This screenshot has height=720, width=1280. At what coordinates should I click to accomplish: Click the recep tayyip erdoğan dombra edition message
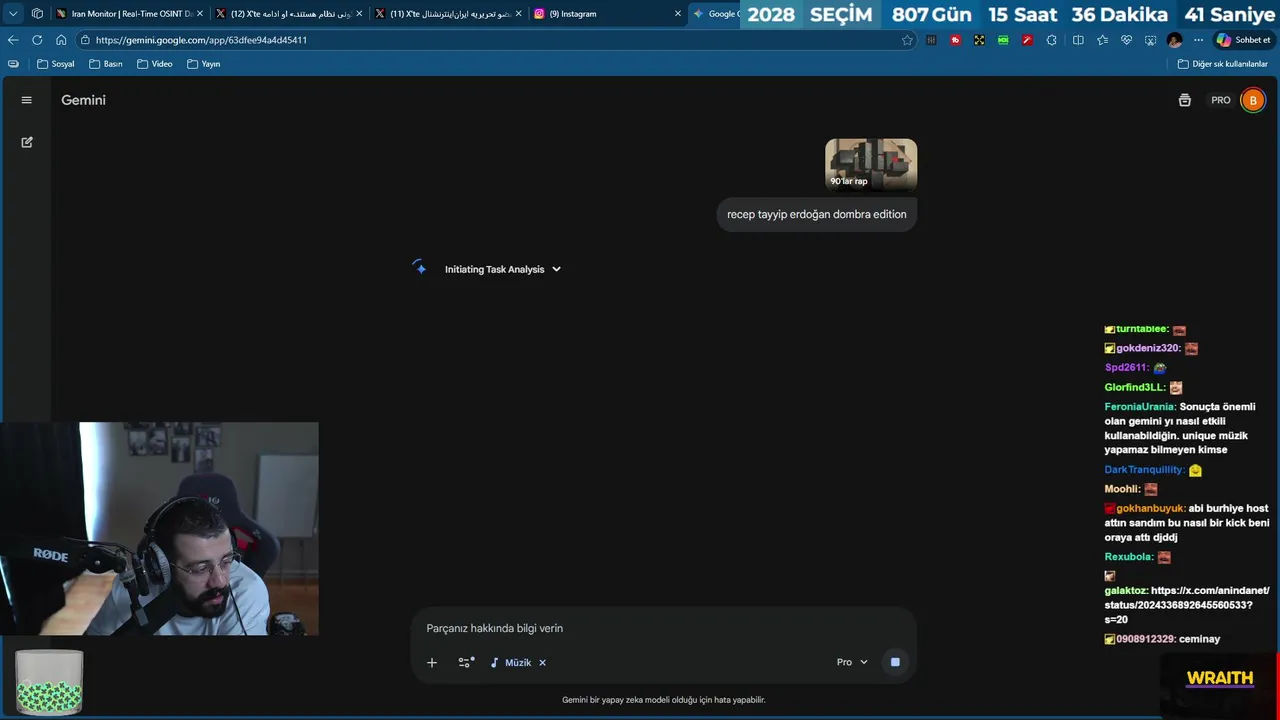click(x=817, y=214)
